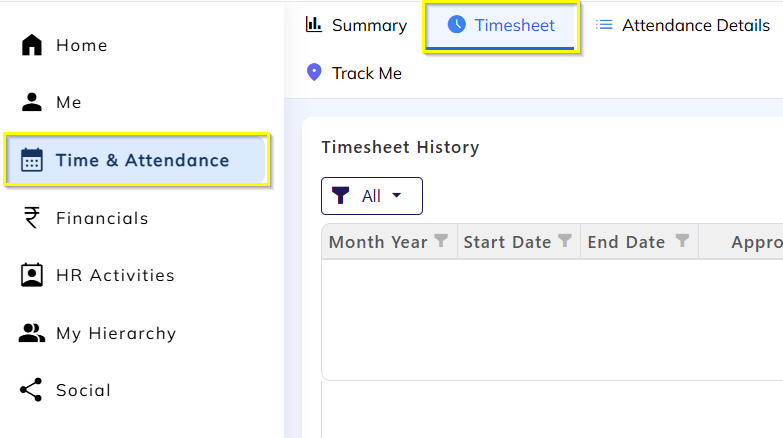Click the HR Activities badge icon
The height and width of the screenshot is (438, 783).
pos(32,275)
